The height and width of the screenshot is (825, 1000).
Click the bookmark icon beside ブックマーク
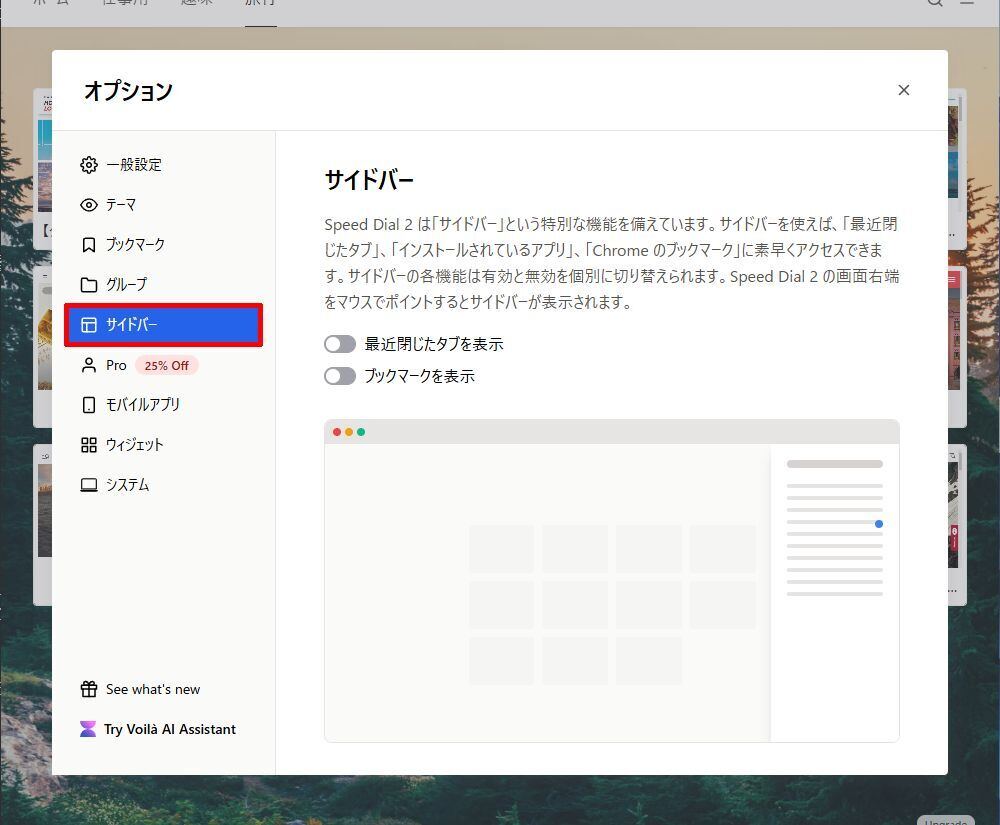pyautogui.click(x=89, y=245)
